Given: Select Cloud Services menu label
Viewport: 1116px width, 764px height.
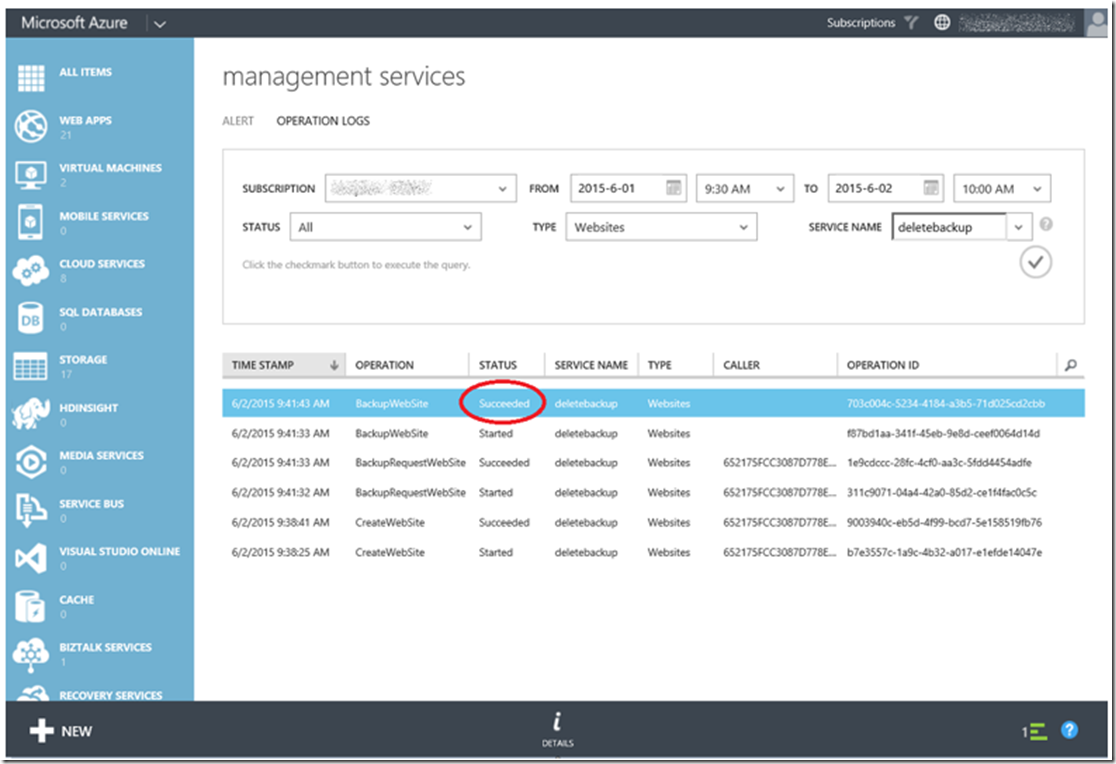Looking at the screenshot, I should (x=102, y=264).
